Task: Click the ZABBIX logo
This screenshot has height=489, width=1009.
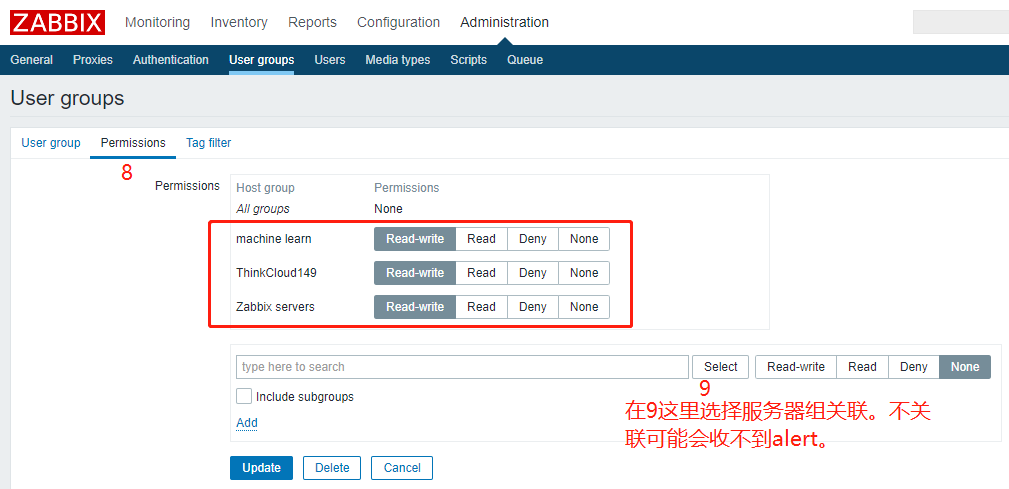Action: pyautogui.click(x=57, y=23)
